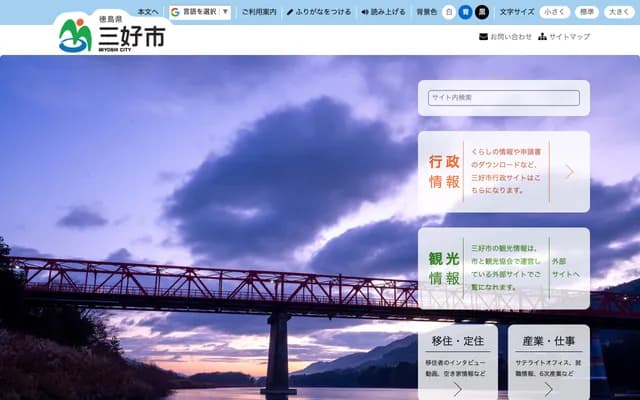Set background color to blue 青

click(465, 12)
